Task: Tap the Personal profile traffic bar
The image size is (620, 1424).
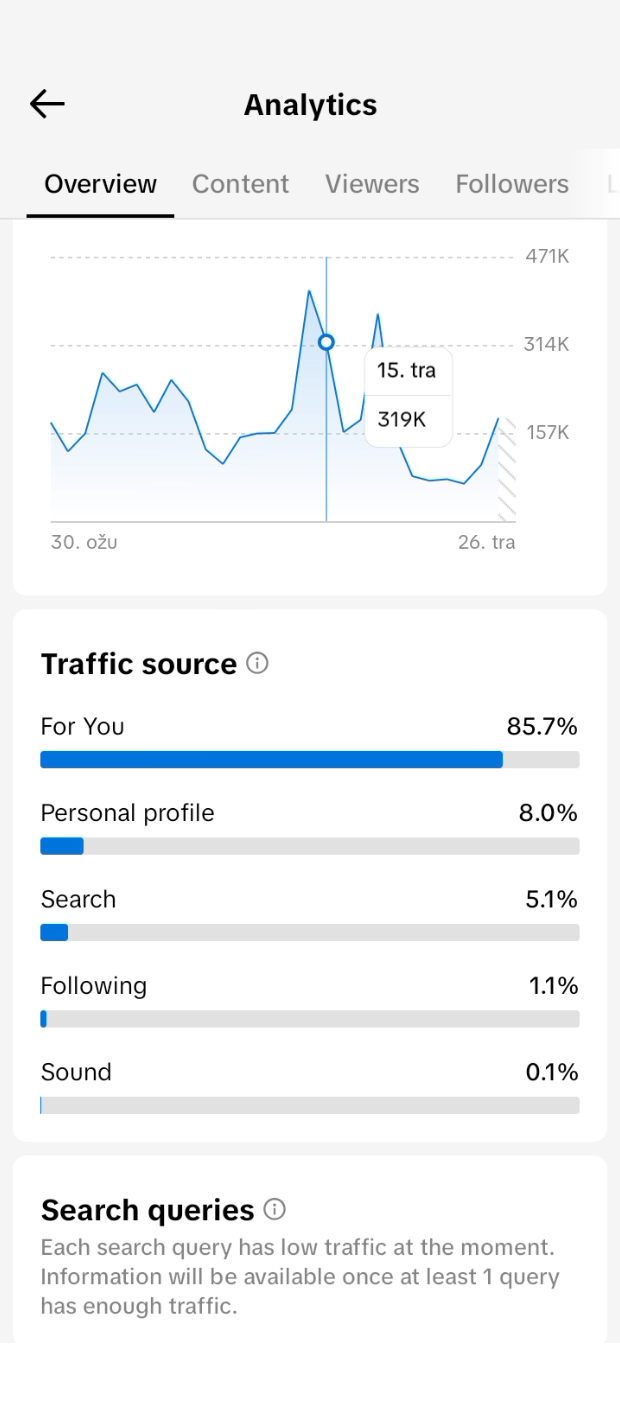Action: click(x=310, y=846)
